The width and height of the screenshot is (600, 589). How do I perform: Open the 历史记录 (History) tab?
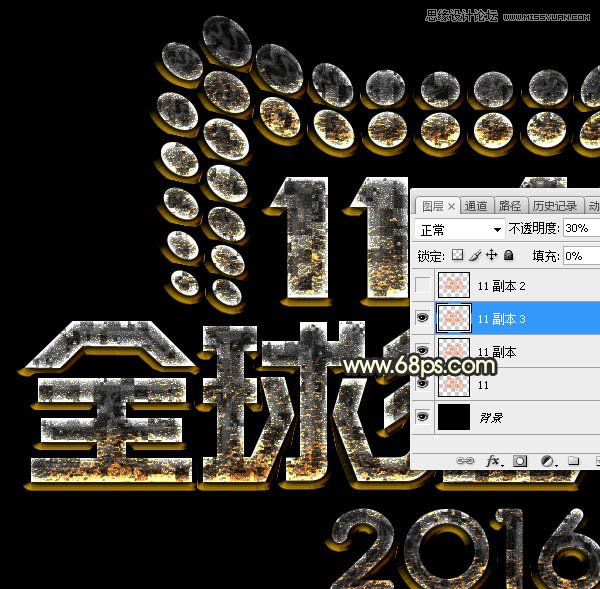click(555, 206)
